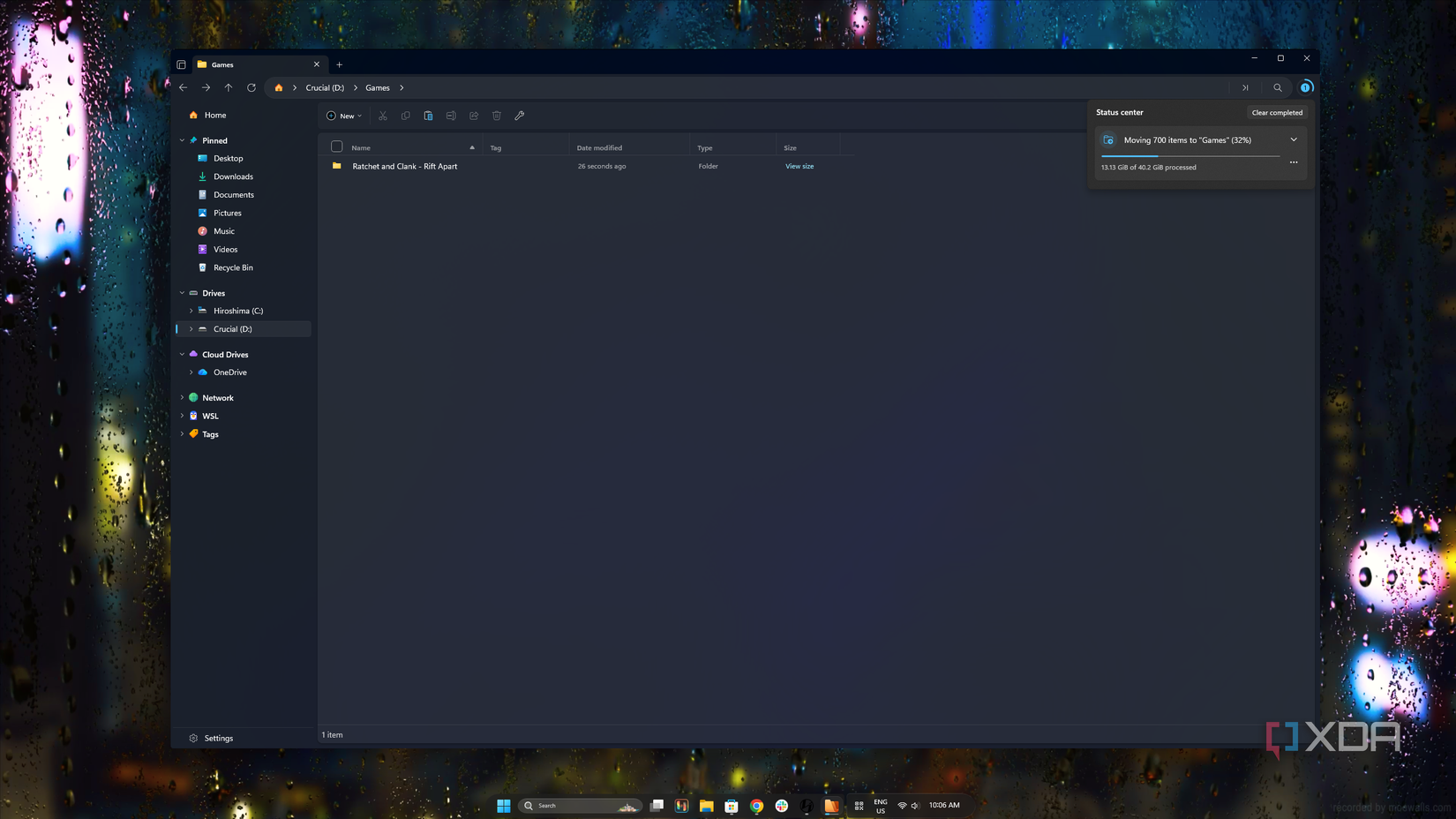Open the search magnifier in the address bar
Screen dimensions: 1456x819
(x=1277, y=87)
